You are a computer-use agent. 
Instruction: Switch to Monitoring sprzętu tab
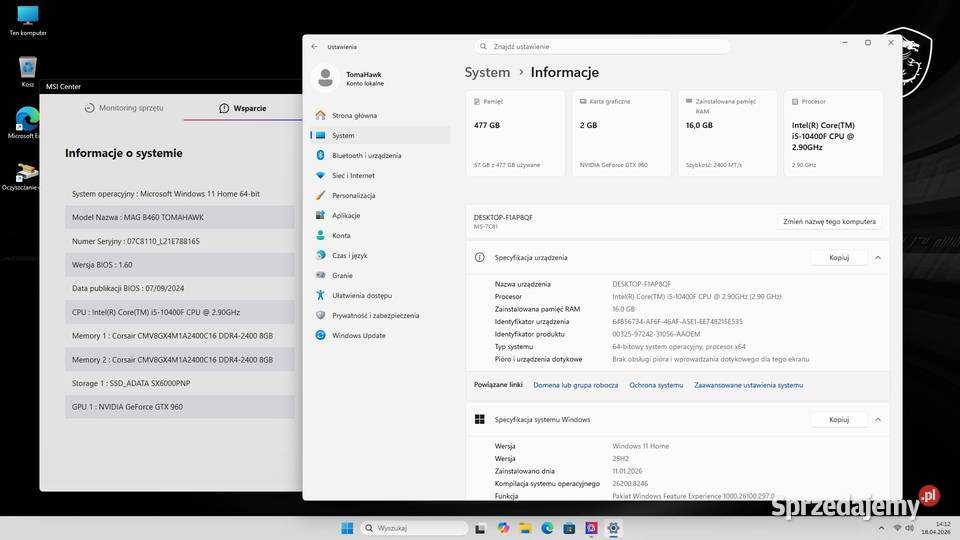124,108
